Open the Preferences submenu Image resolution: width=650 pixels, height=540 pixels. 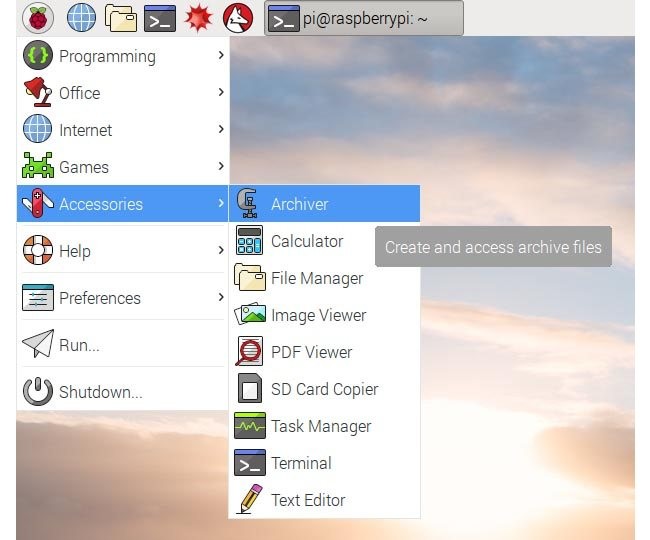pyautogui.click(x=123, y=297)
